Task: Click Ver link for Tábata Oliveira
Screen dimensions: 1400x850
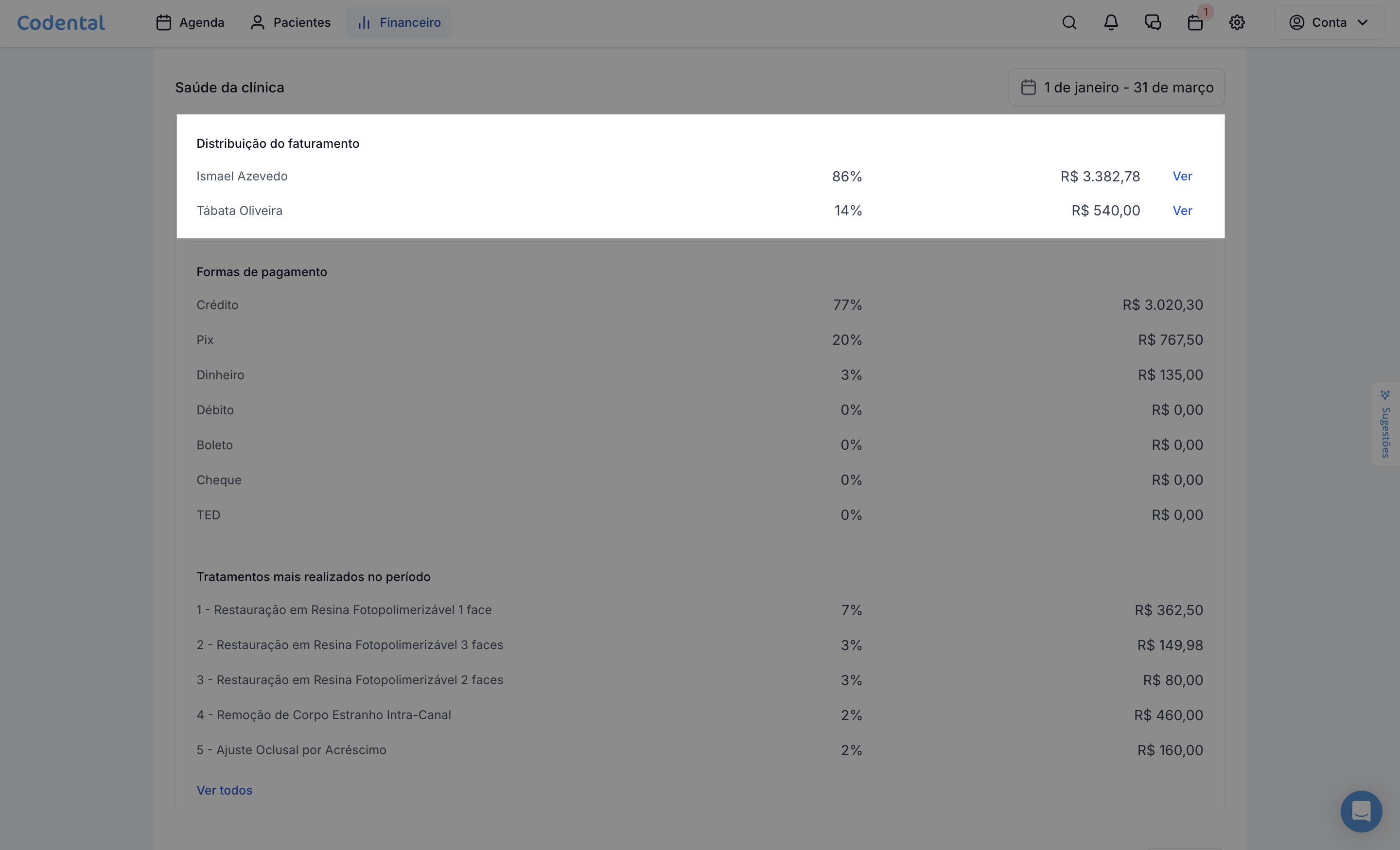Action: pos(1182,211)
